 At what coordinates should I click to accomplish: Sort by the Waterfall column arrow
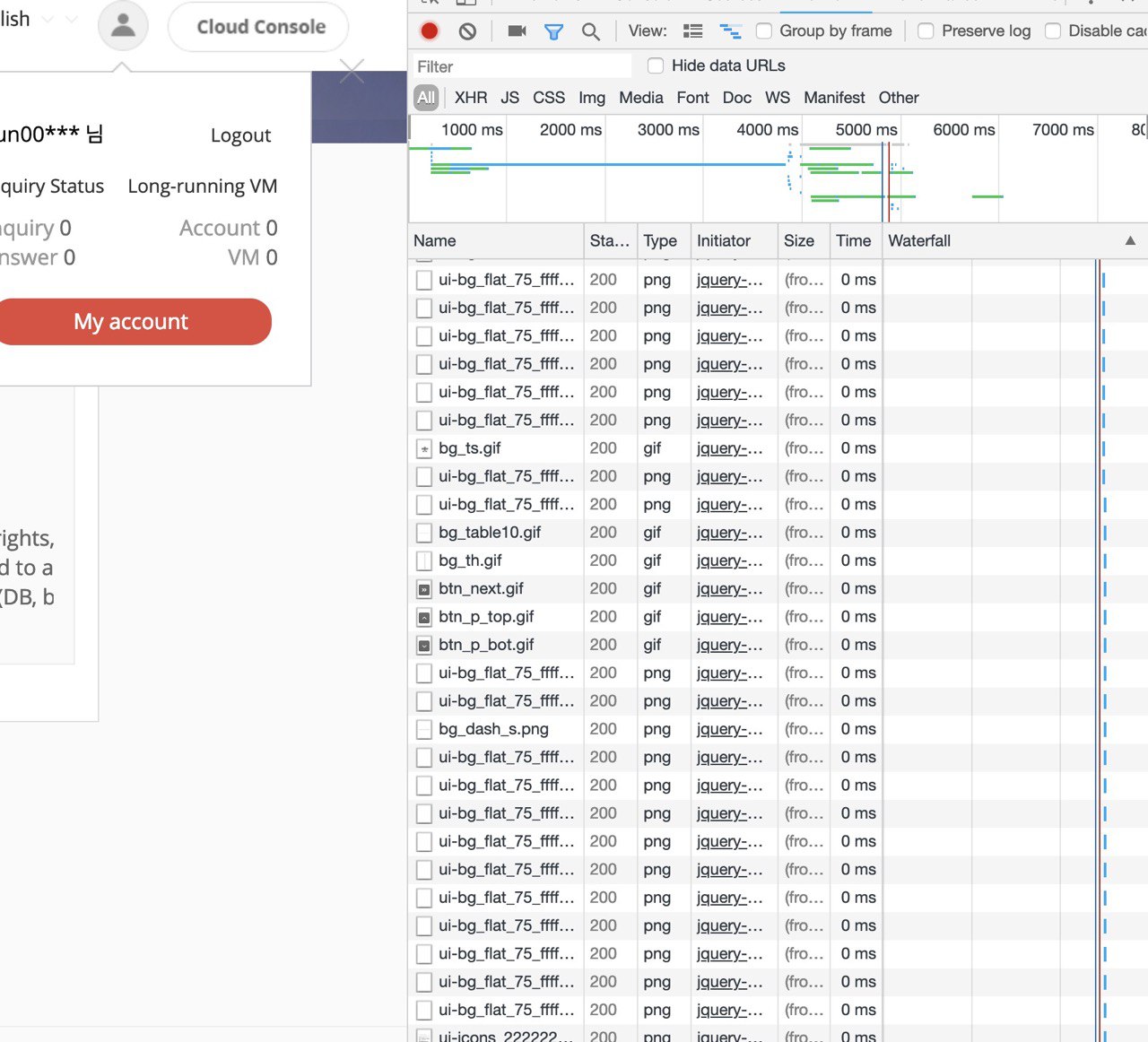click(x=1130, y=240)
